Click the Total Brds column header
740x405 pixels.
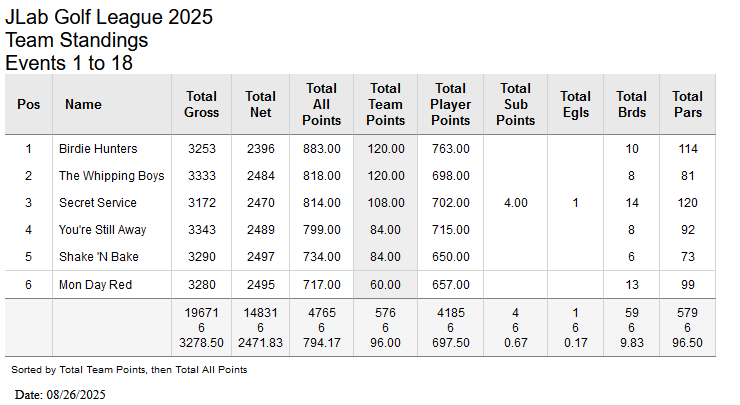[631, 104]
